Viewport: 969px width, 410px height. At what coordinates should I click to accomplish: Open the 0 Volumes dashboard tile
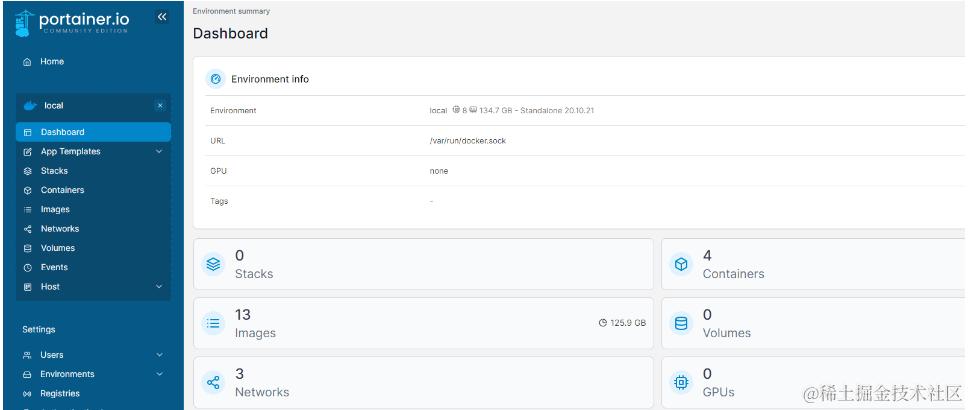[815, 323]
